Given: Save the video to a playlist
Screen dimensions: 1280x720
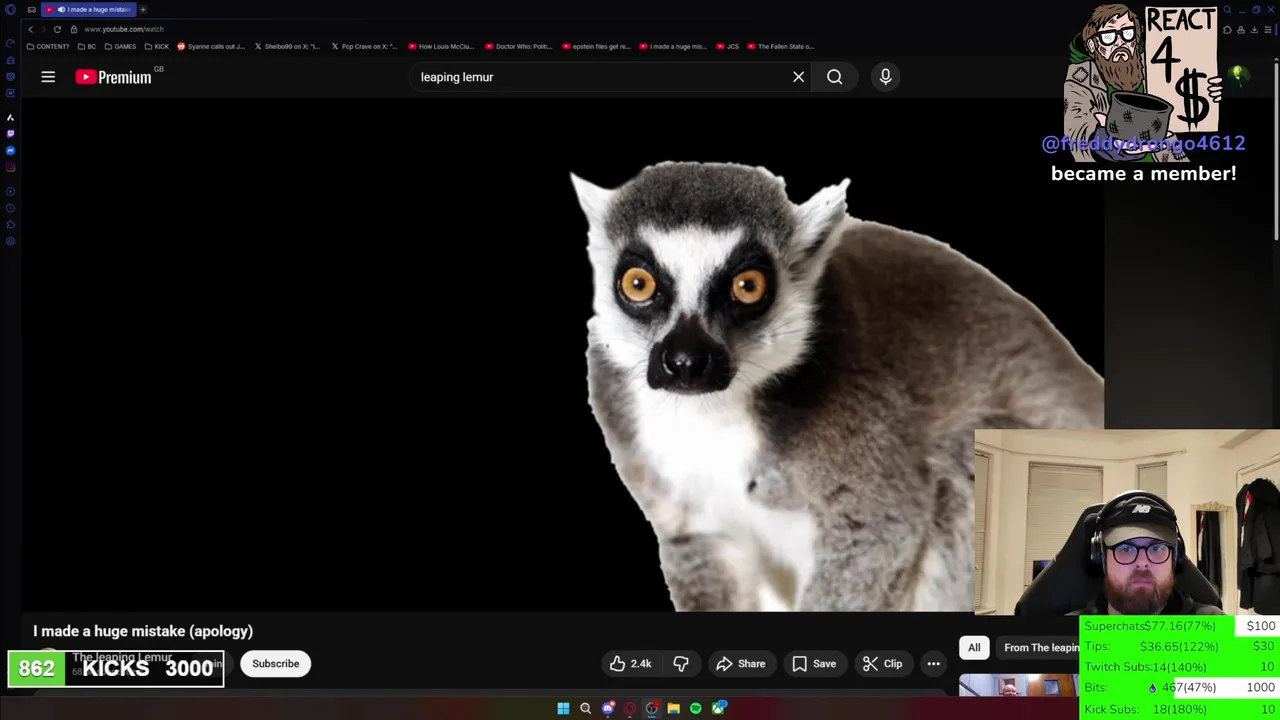Looking at the screenshot, I should pyautogui.click(x=814, y=664).
